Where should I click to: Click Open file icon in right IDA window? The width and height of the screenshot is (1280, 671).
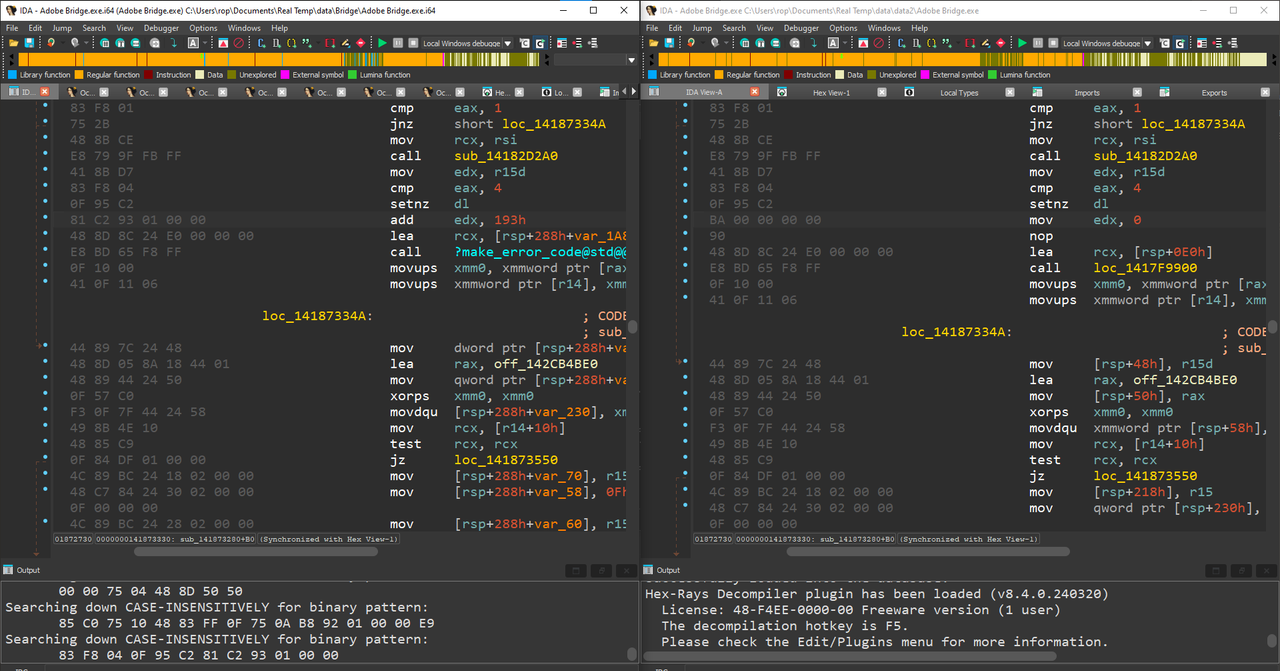[x=653, y=43]
